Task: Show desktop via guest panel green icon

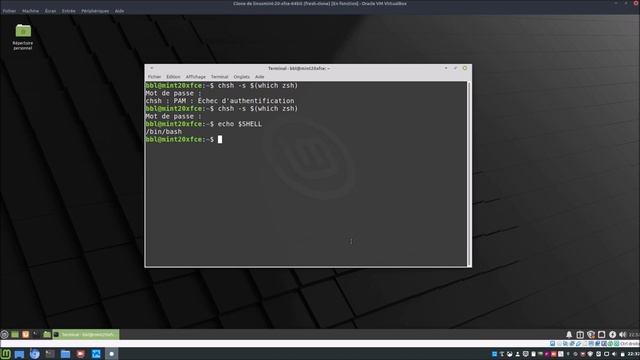Action: click(15, 334)
